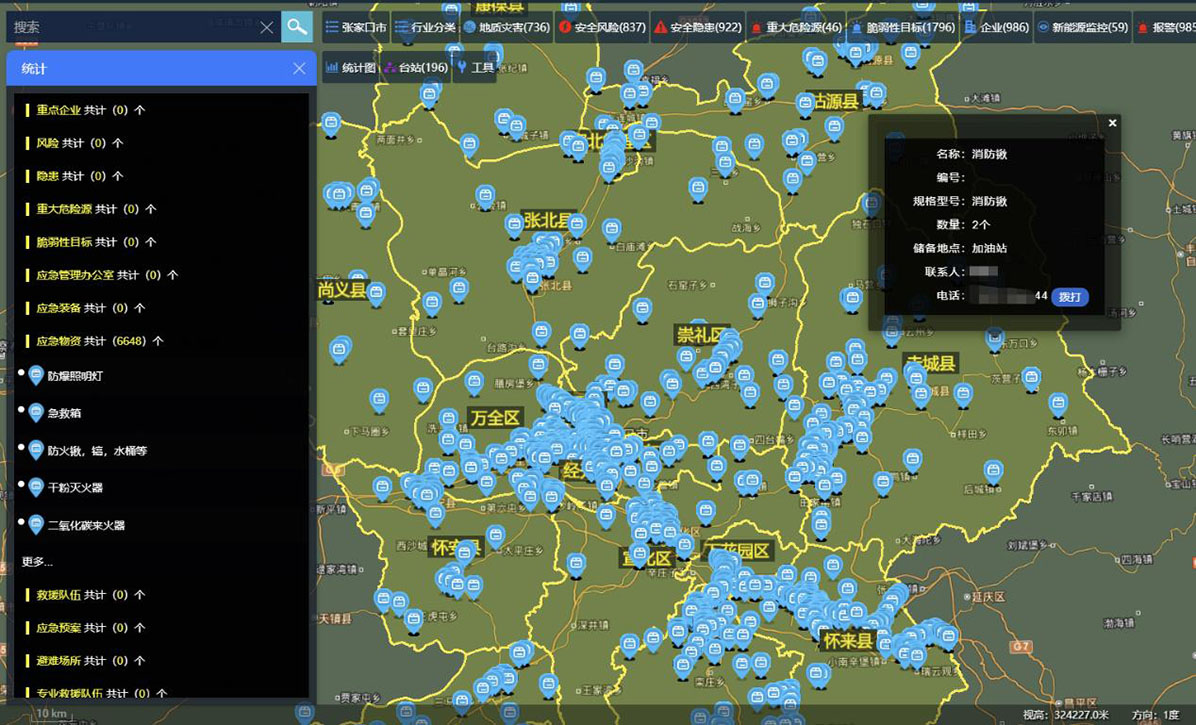Image resolution: width=1196 pixels, height=725 pixels.
Task: Close the 消防锹 info popup
Action: point(1112,123)
